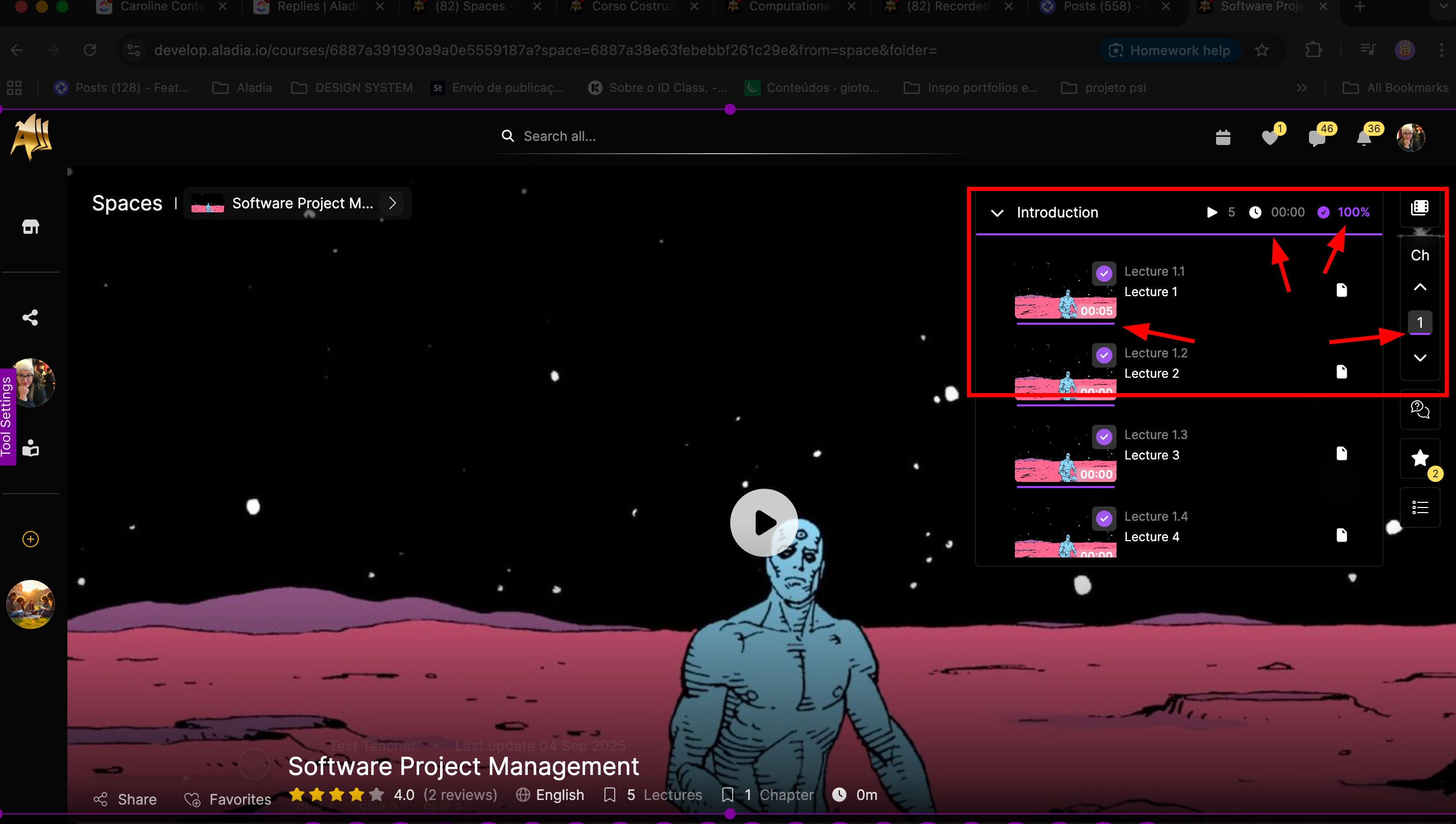Collapse the Introduction chapter
Image resolution: width=1456 pixels, height=824 pixels.
[x=997, y=213]
